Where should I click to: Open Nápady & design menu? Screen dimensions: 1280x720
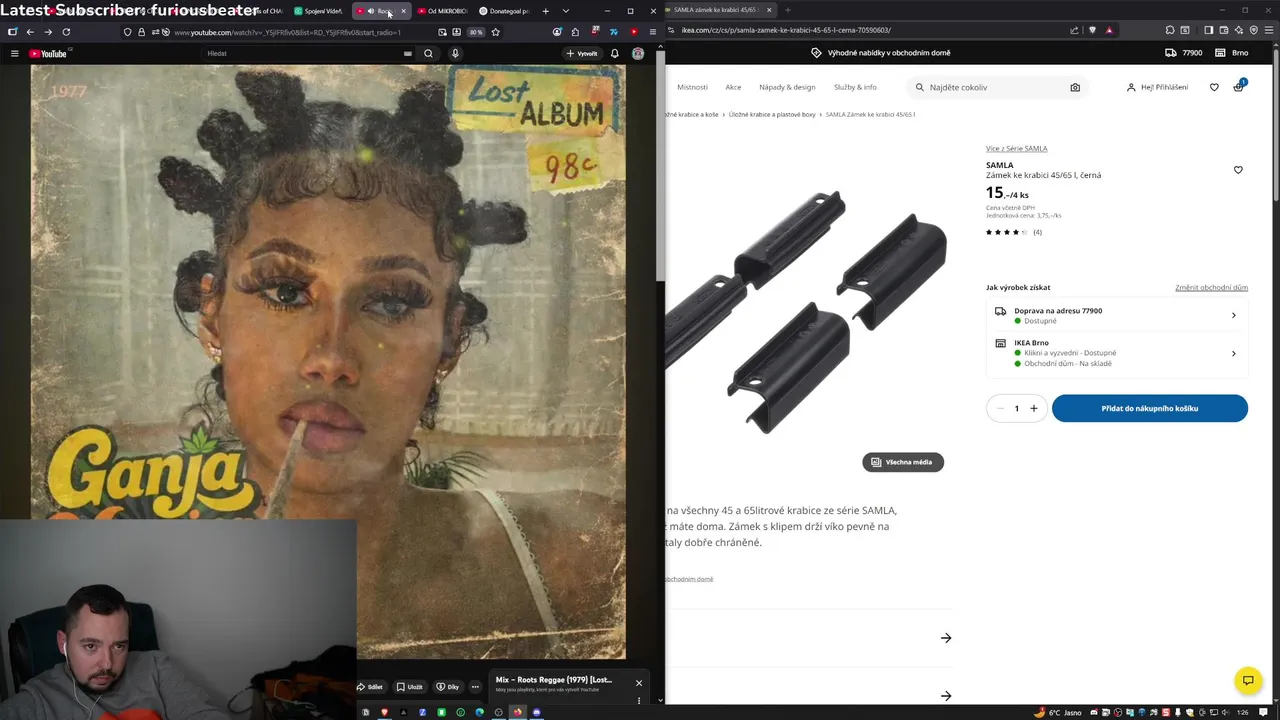pos(787,87)
